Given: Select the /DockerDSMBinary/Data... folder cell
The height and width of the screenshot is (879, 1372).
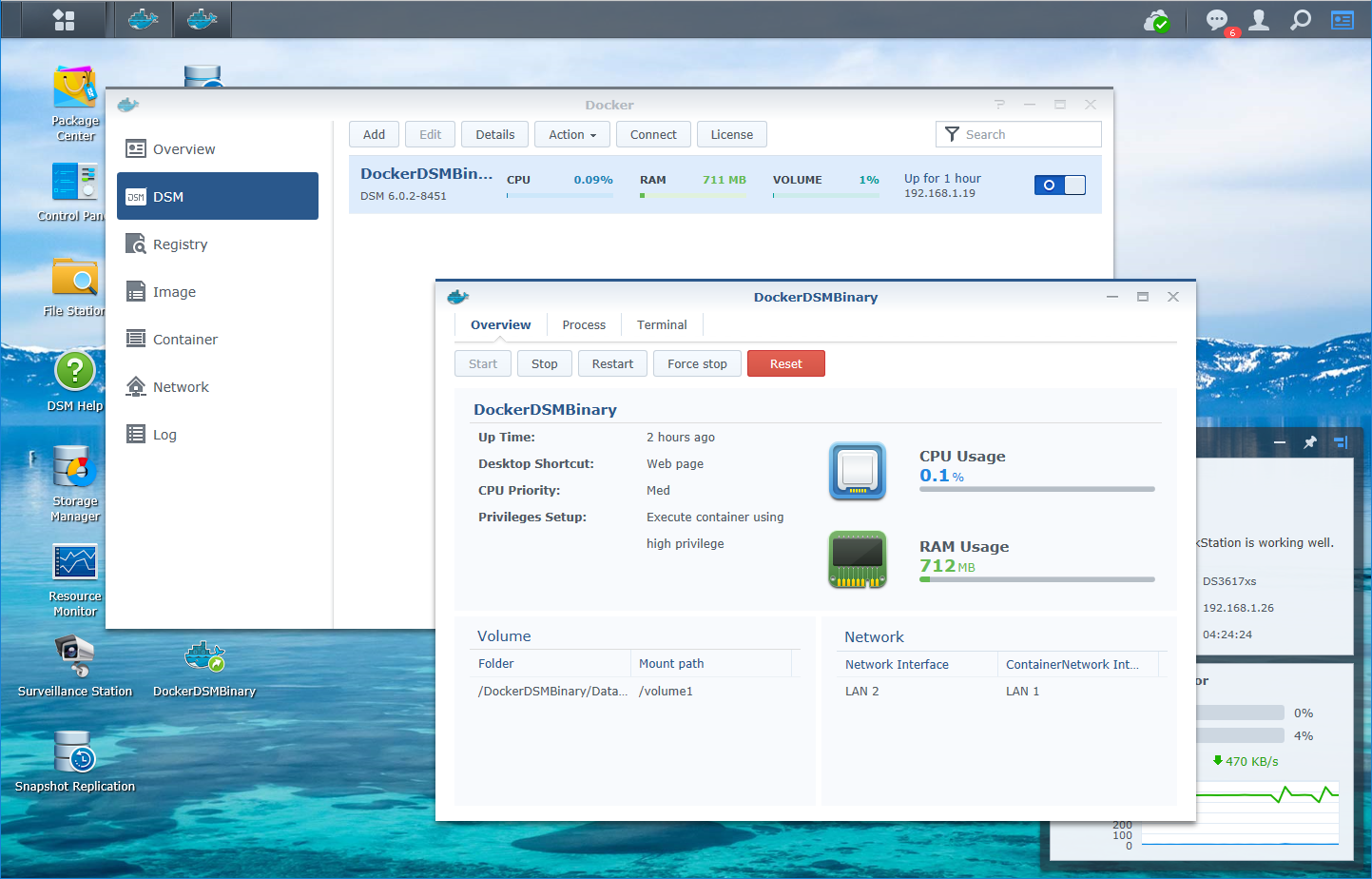Looking at the screenshot, I should (x=552, y=691).
